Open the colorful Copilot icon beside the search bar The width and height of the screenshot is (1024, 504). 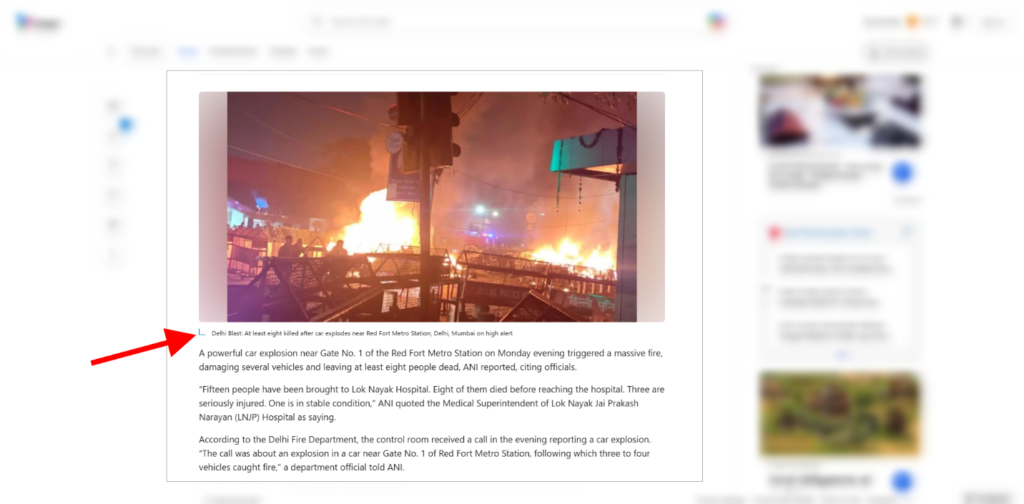click(716, 22)
